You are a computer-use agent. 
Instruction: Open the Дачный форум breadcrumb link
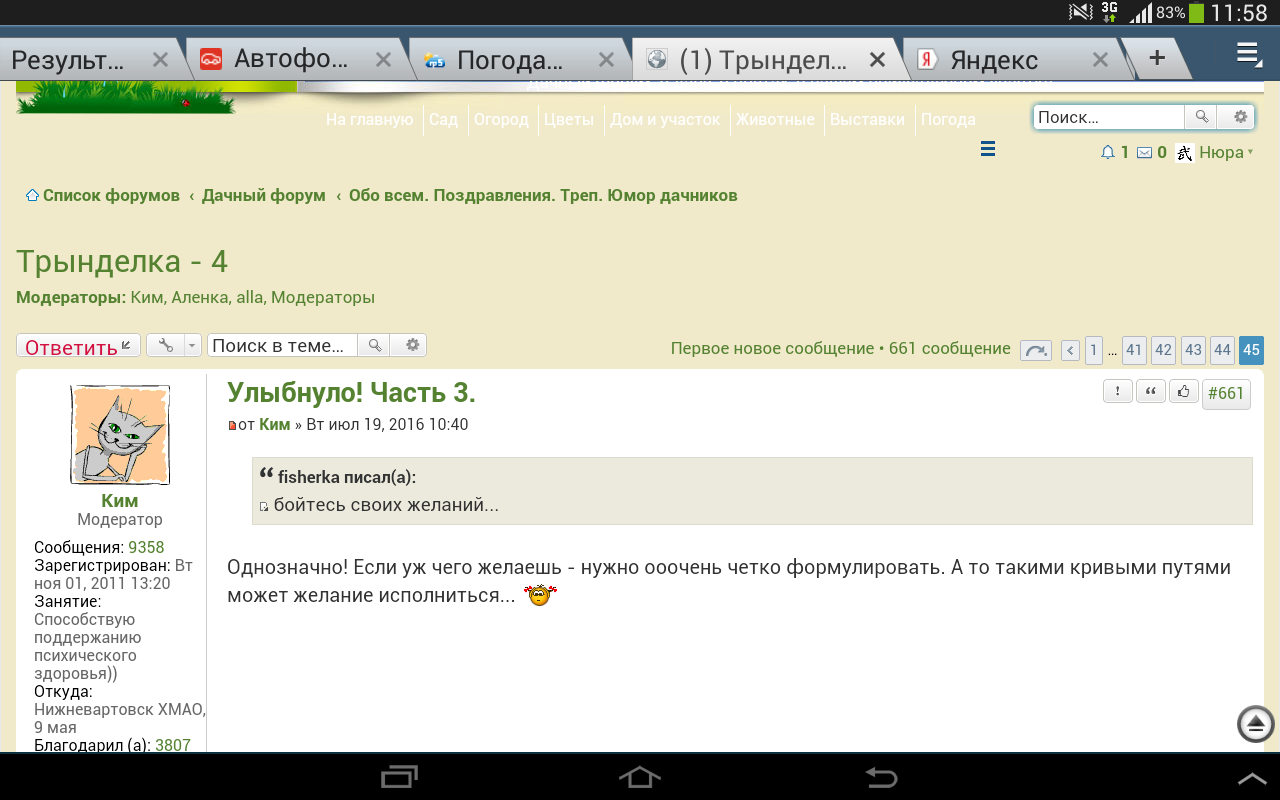(x=263, y=195)
